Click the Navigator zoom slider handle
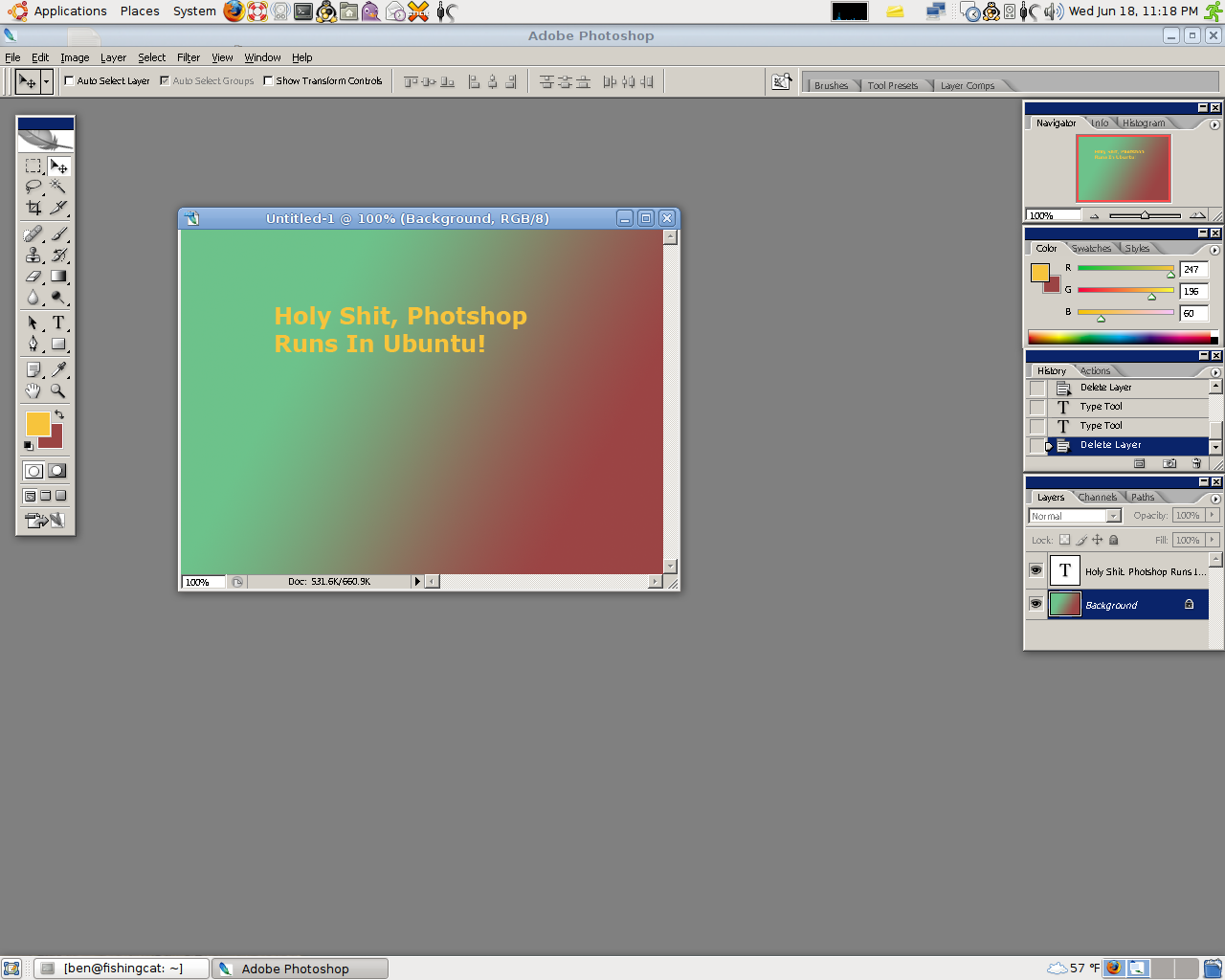Image resolution: width=1225 pixels, height=980 pixels. click(x=1145, y=215)
